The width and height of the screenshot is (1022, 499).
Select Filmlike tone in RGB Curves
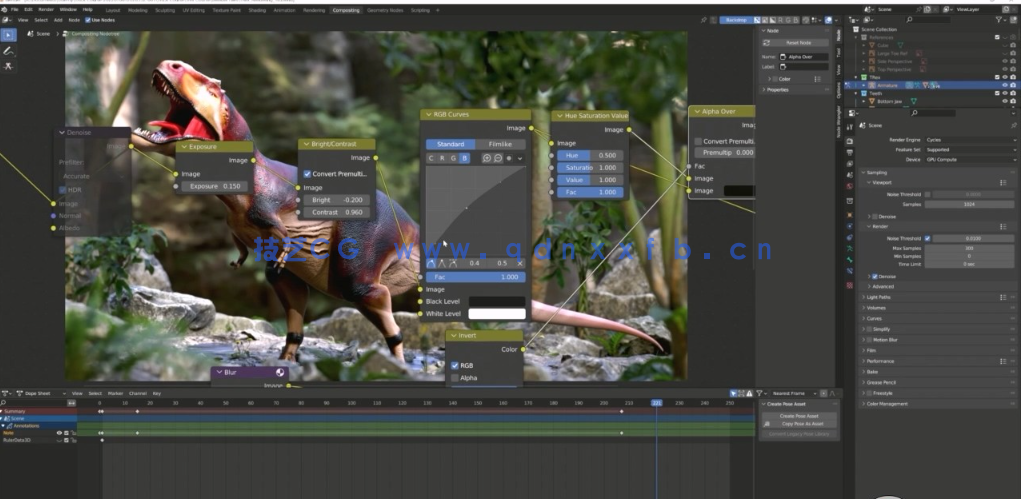click(x=500, y=144)
